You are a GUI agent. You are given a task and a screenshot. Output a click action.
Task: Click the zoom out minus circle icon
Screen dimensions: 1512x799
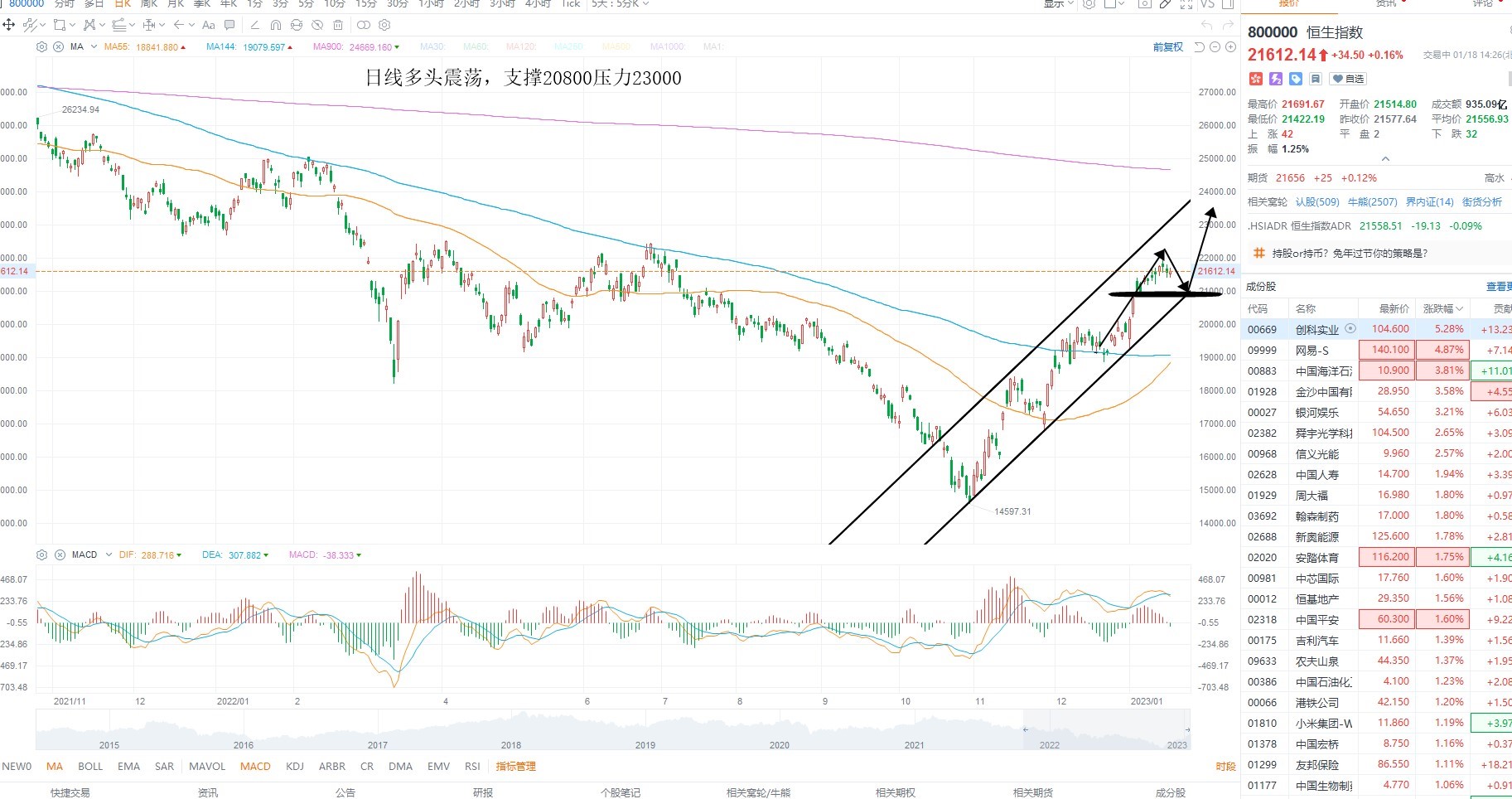tap(1215, 47)
